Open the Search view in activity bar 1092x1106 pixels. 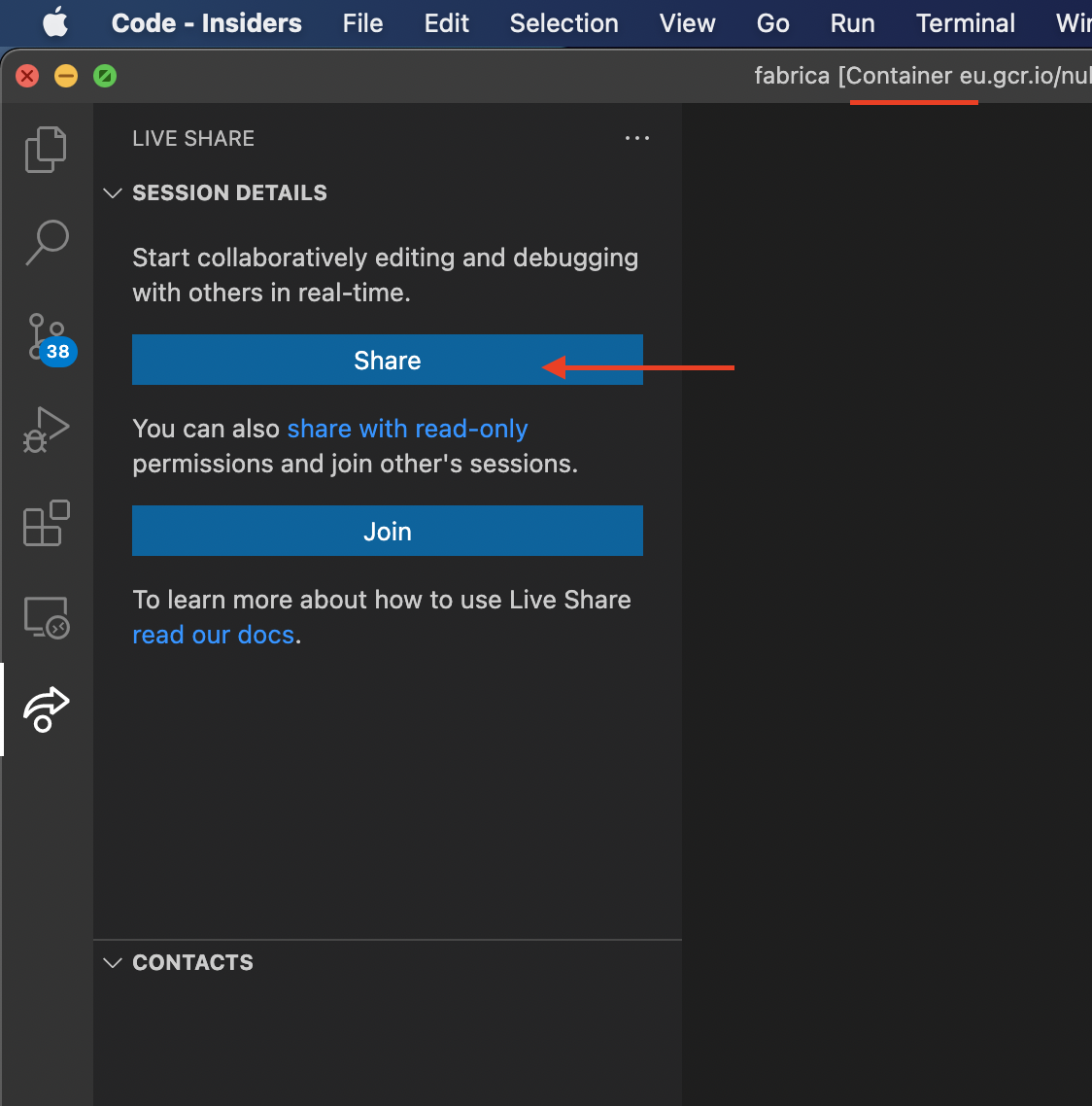[47, 243]
